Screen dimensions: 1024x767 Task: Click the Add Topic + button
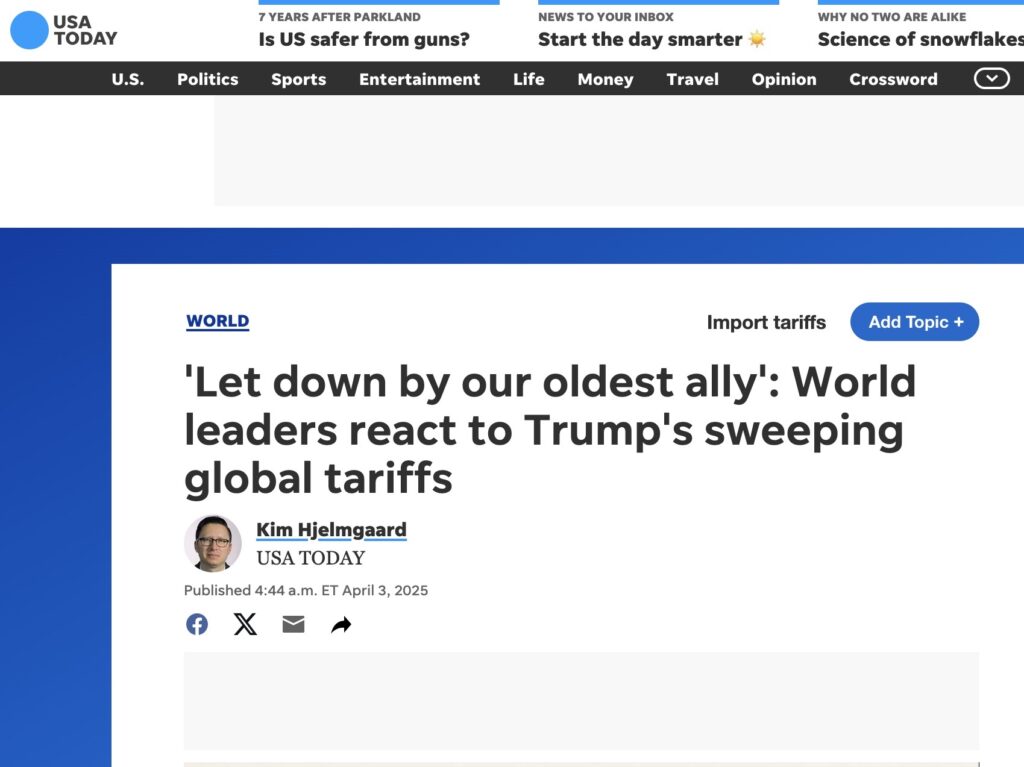[914, 322]
